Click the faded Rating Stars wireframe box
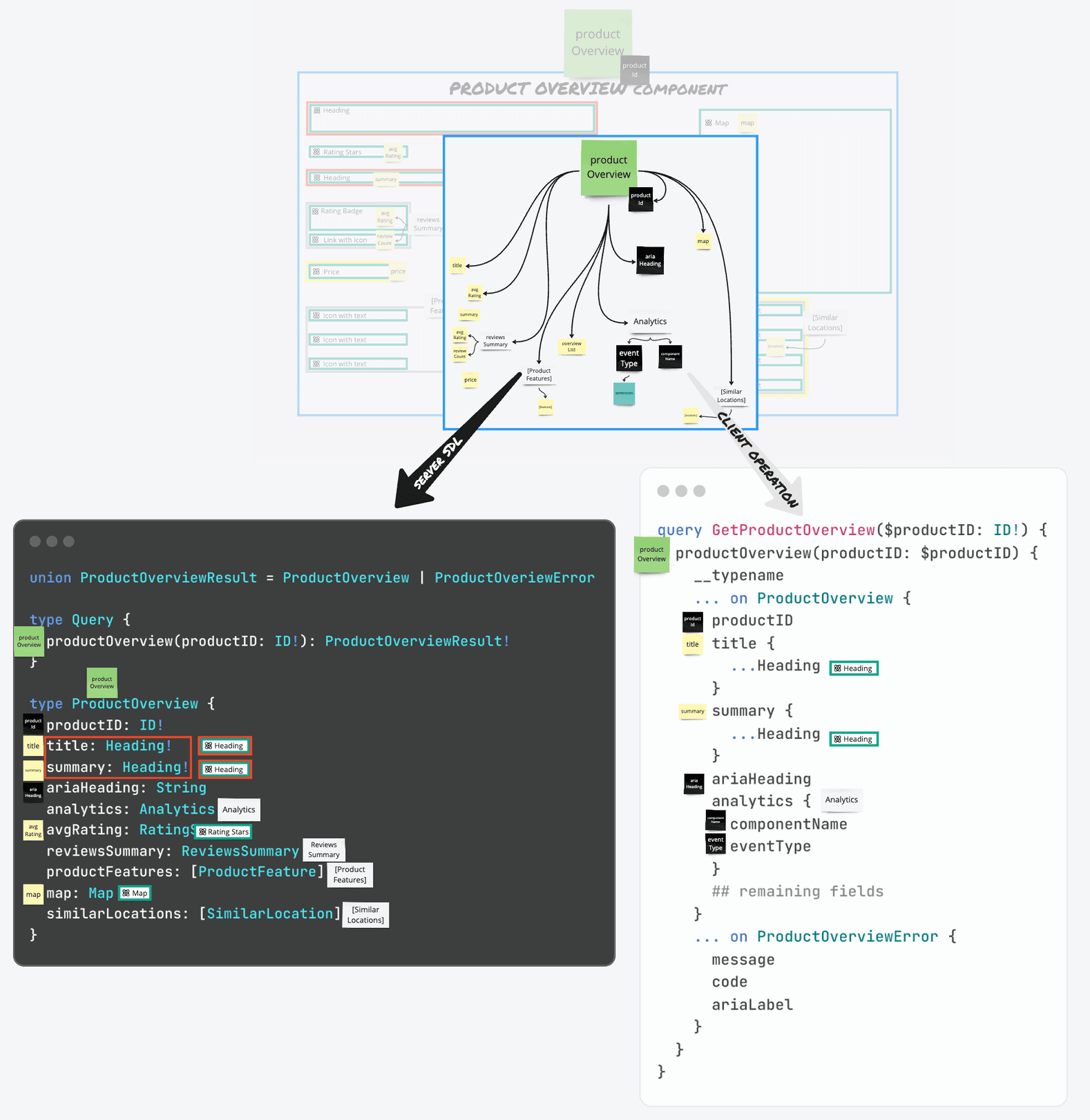Viewport: 1090px width, 1120px height. 358,152
